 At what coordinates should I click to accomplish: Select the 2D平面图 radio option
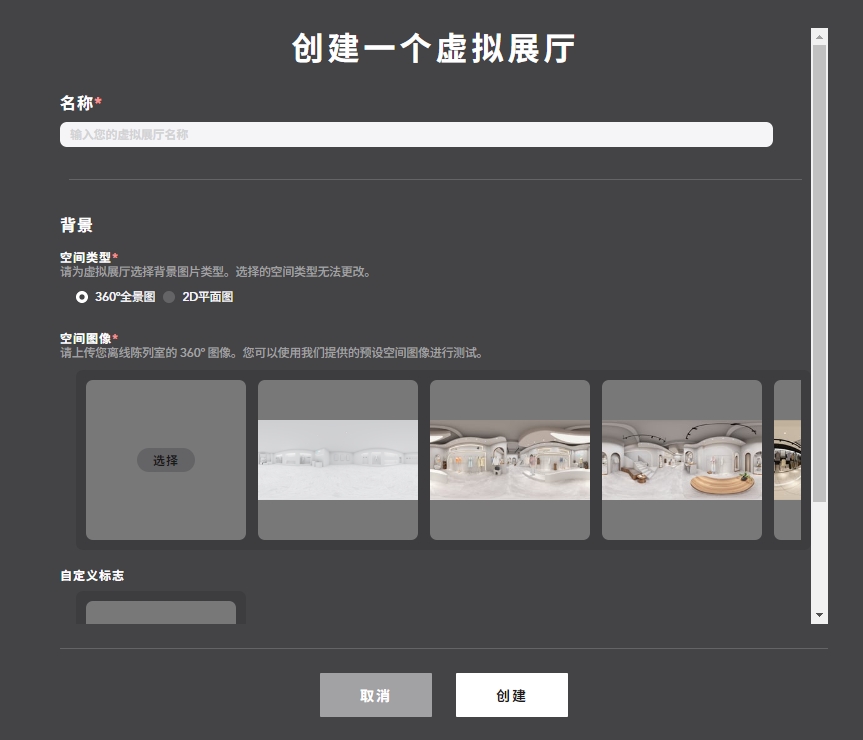coord(170,297)
